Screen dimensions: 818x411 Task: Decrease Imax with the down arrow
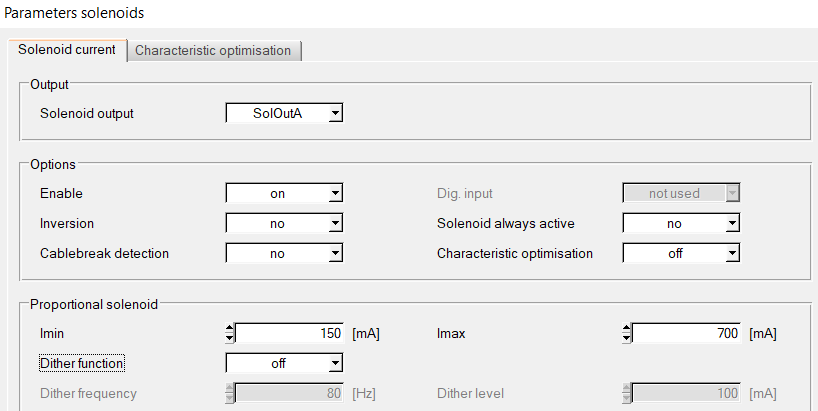(627, 339)
